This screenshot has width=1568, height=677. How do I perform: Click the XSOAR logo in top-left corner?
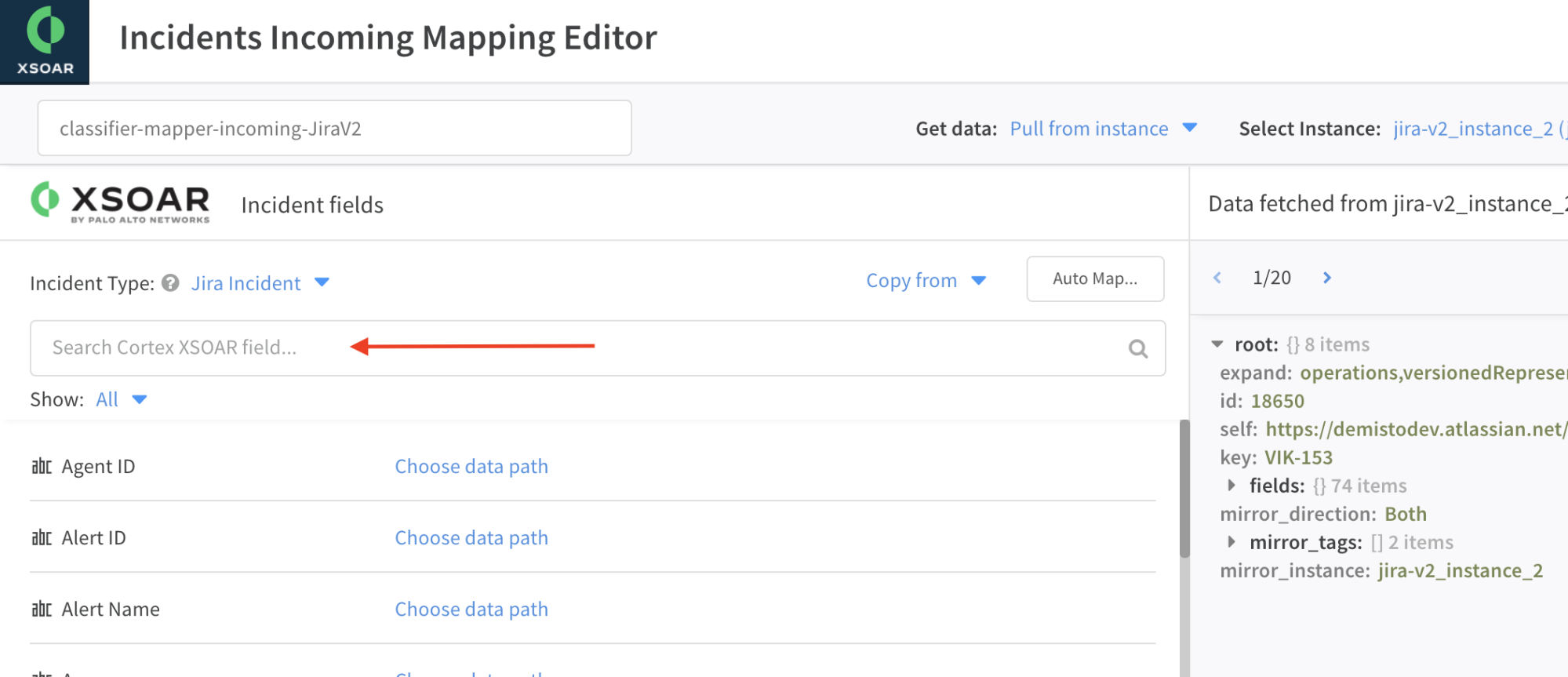coord(45,42)
